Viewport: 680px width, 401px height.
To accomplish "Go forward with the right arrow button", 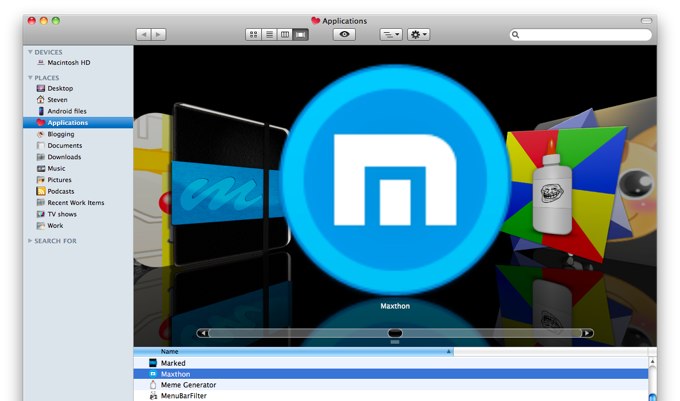I will click(x=158, y=34).
